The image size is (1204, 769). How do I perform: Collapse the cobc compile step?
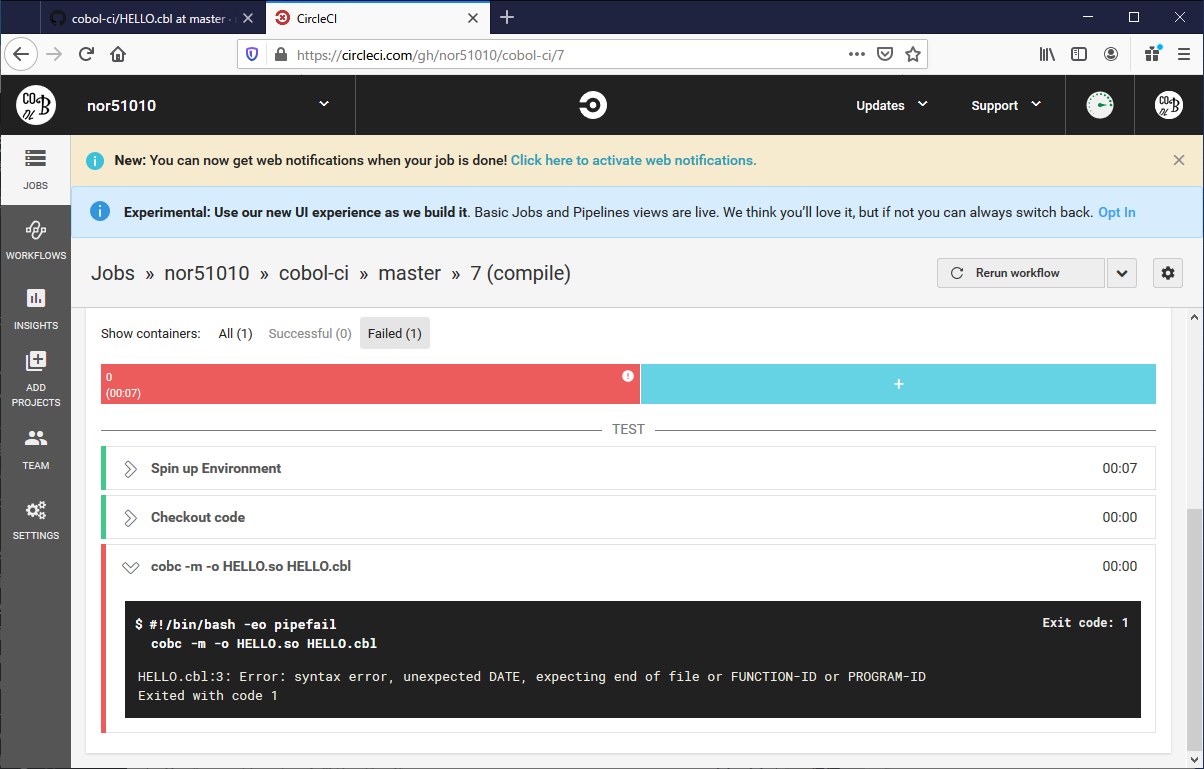point(130,567)
